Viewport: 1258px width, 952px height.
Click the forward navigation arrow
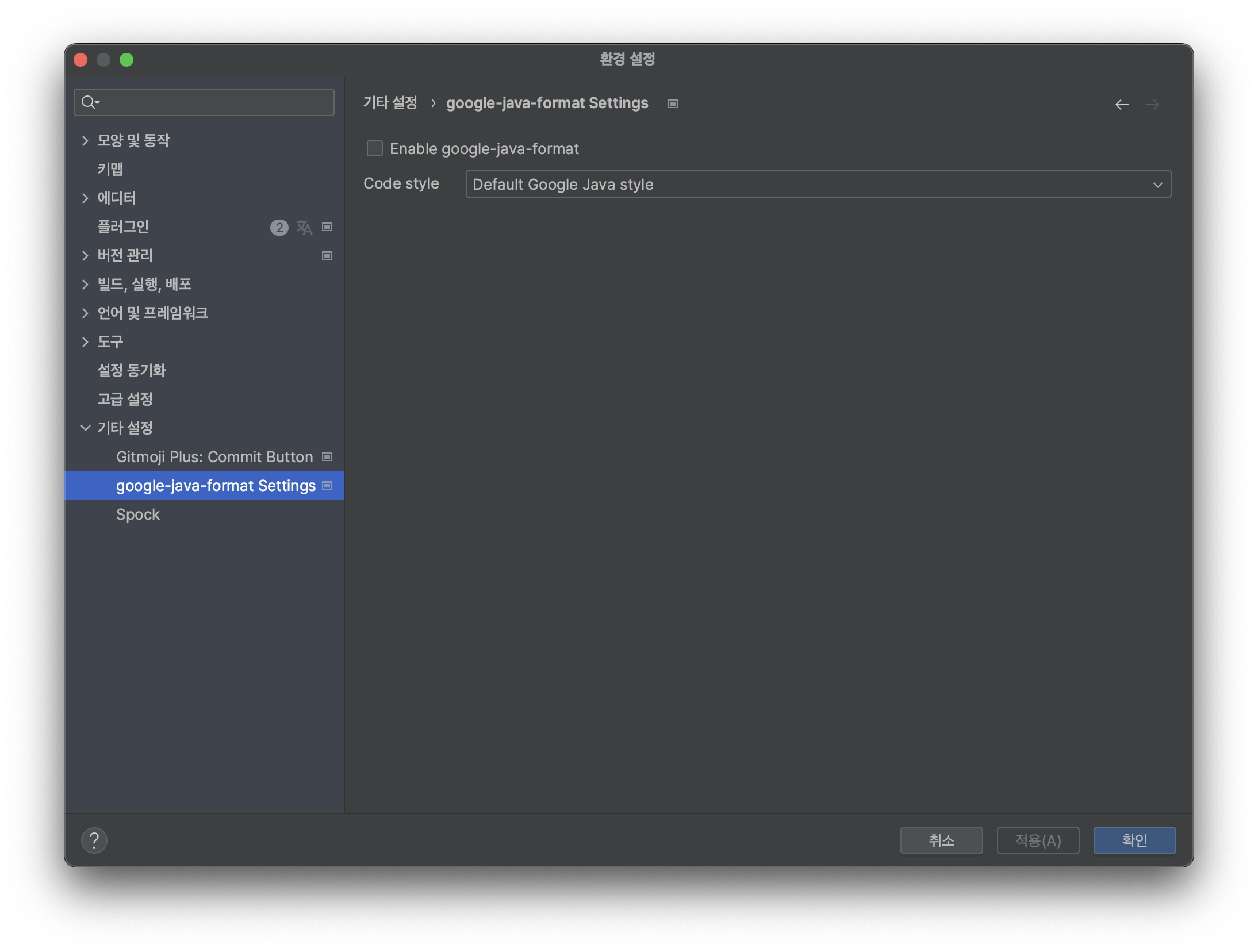tap(1152, 105)
